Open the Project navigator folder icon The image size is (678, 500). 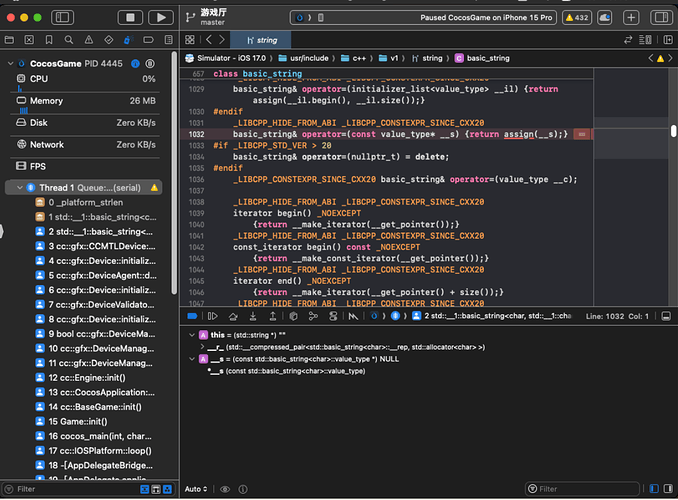pyautogui.click(x=9, y=40)
